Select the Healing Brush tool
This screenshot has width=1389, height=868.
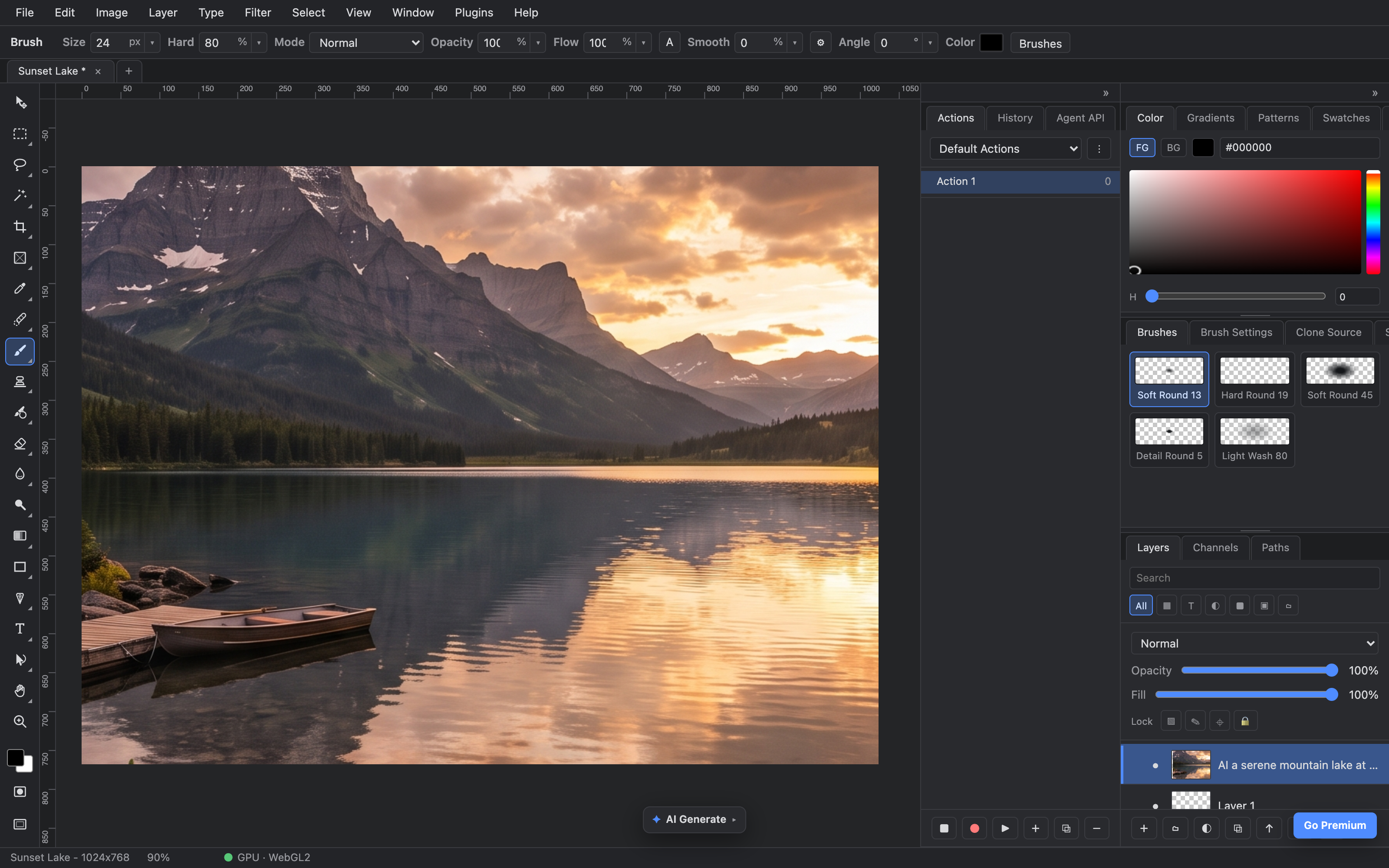[20, 320]
